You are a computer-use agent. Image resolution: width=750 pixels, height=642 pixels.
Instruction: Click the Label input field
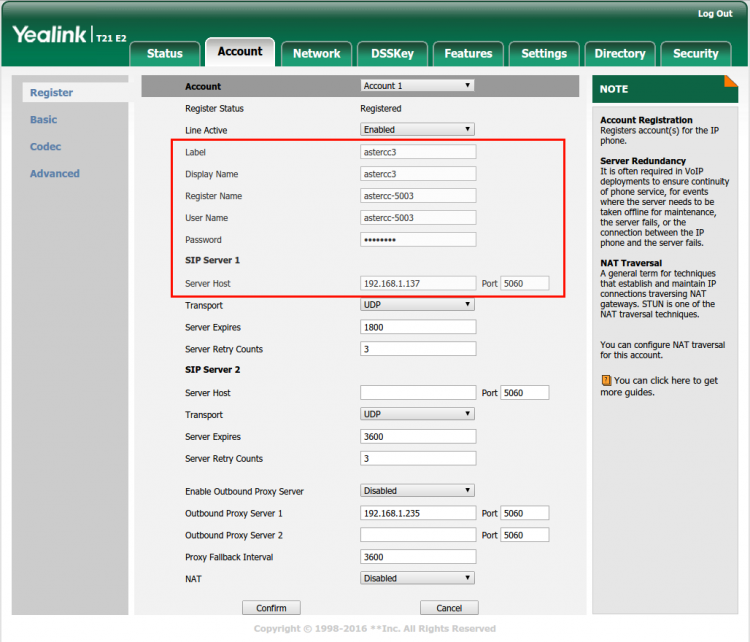point(417,152)
